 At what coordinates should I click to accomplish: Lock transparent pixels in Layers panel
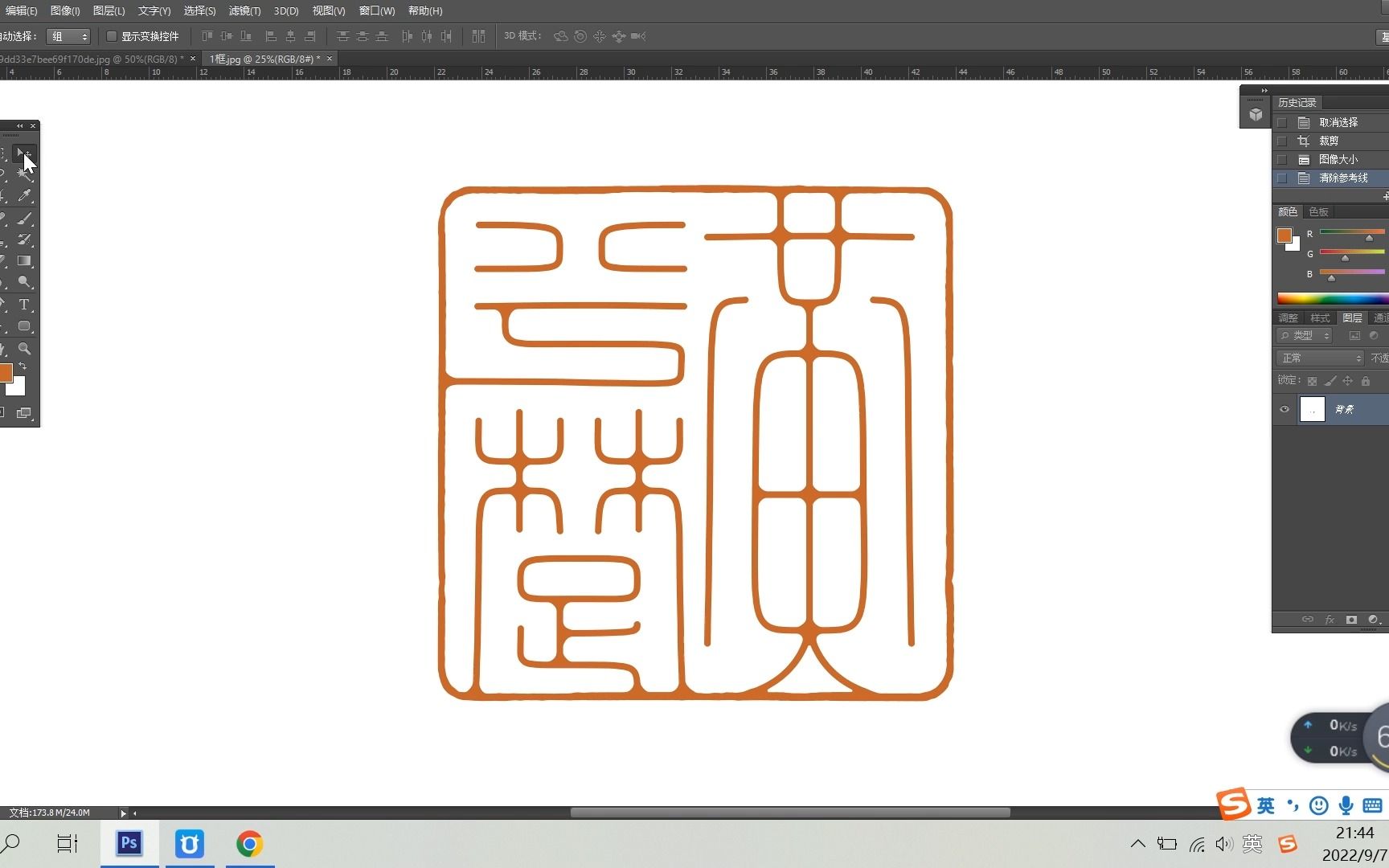point(1312,381)
